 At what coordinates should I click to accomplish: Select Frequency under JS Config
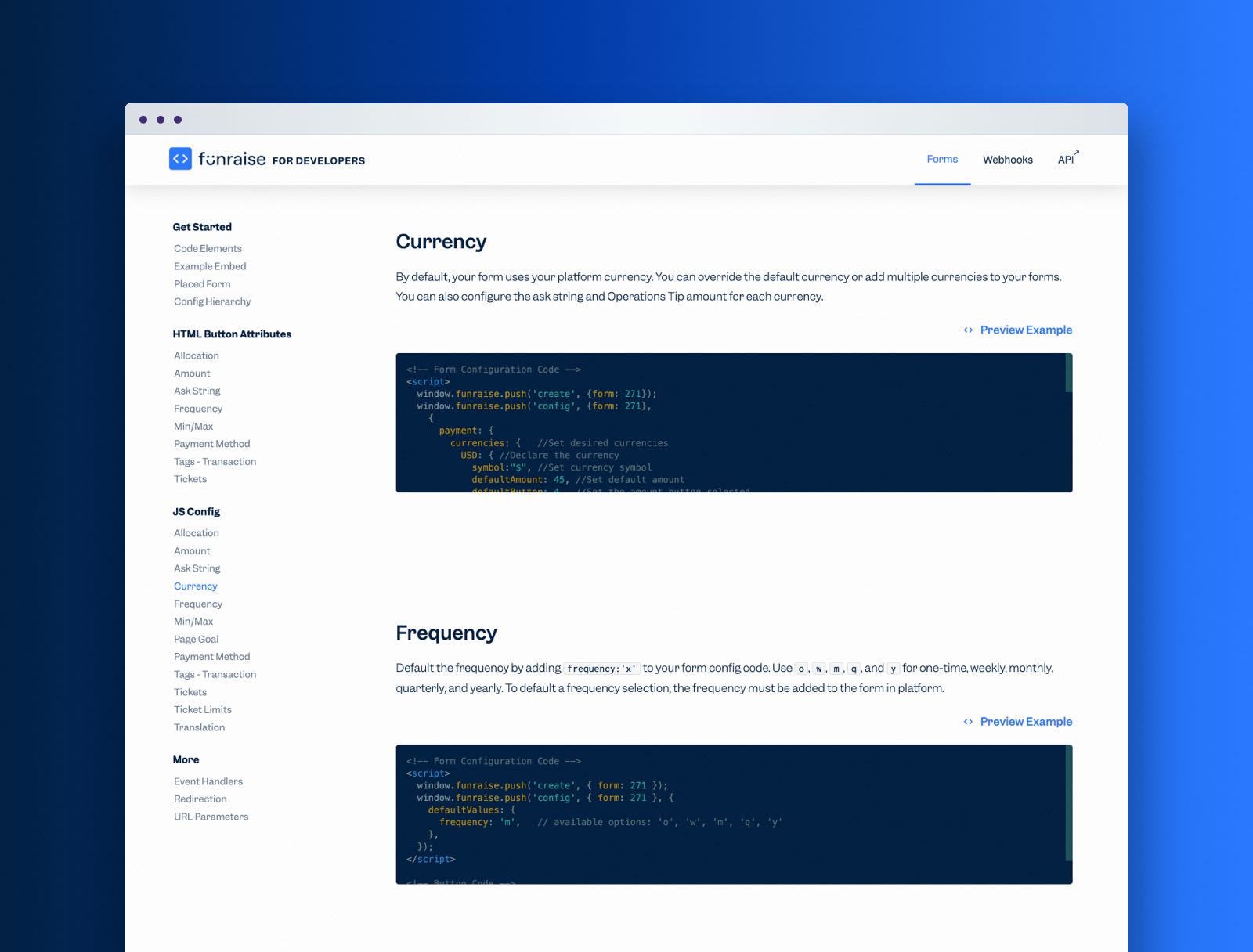pos(198,604)
